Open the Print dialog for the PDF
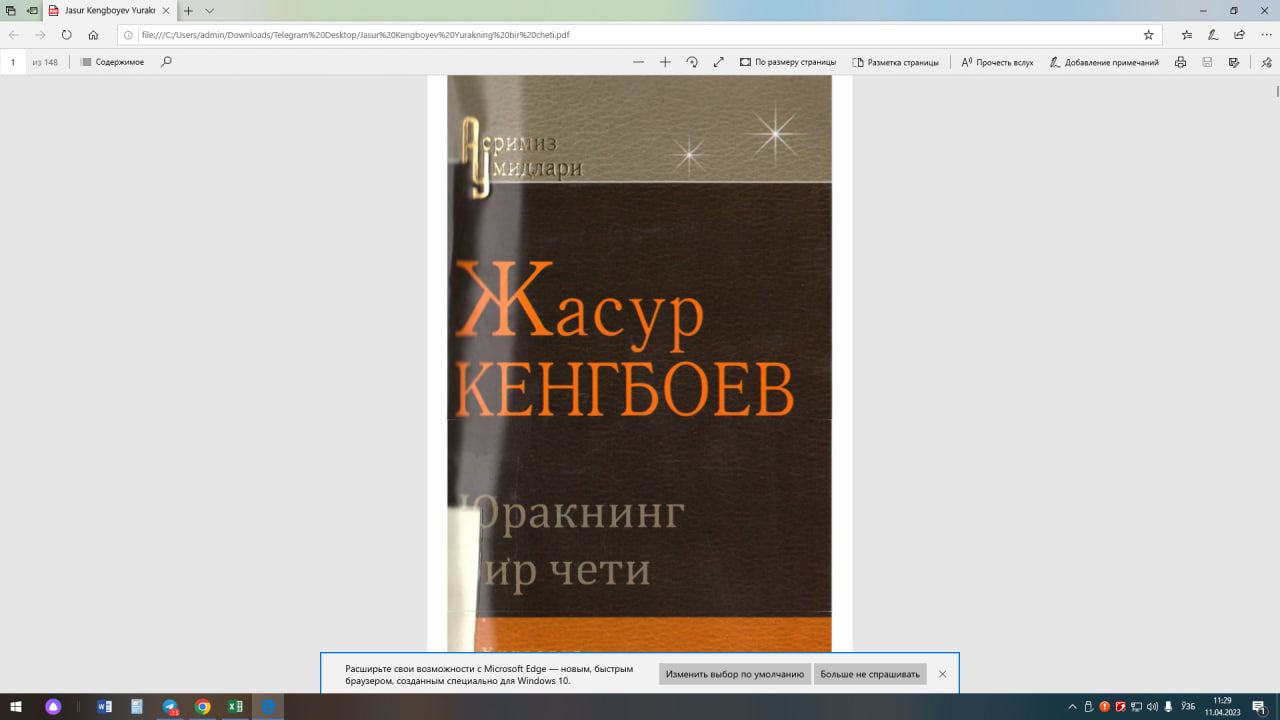 pyautogui.click(x=1180, y=62)
